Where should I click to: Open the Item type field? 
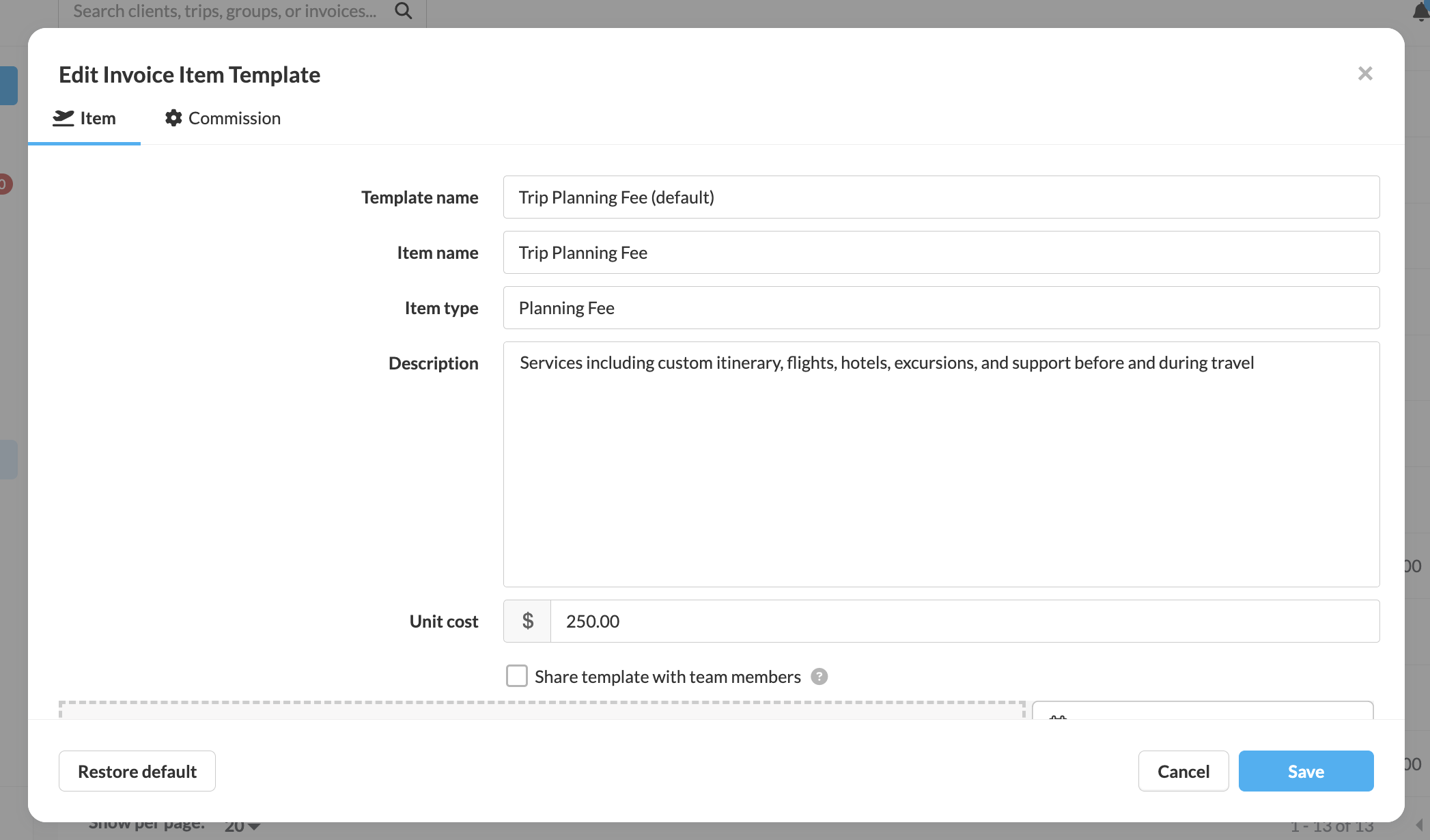tap(941, 308)
